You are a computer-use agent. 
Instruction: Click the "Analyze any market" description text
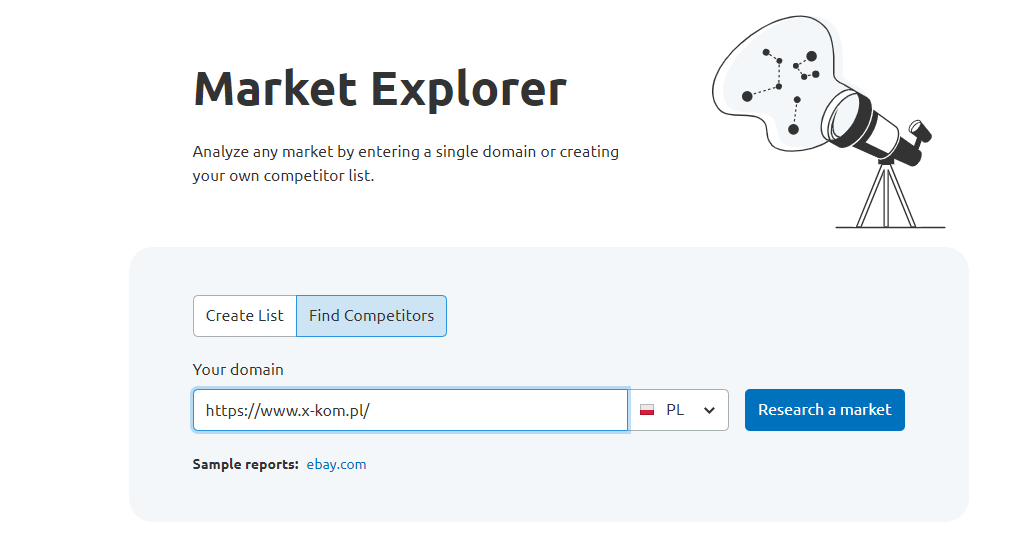[405, 164]
